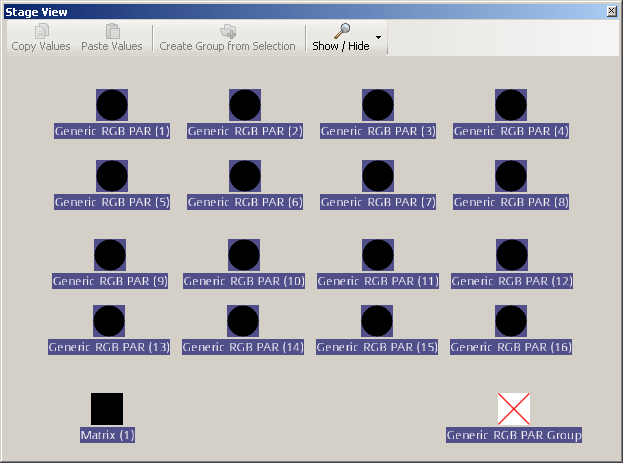Screen dimensions: 623x463
Task: Expand the Show / Hide dropdown arrow
Action: coord(378,40)
